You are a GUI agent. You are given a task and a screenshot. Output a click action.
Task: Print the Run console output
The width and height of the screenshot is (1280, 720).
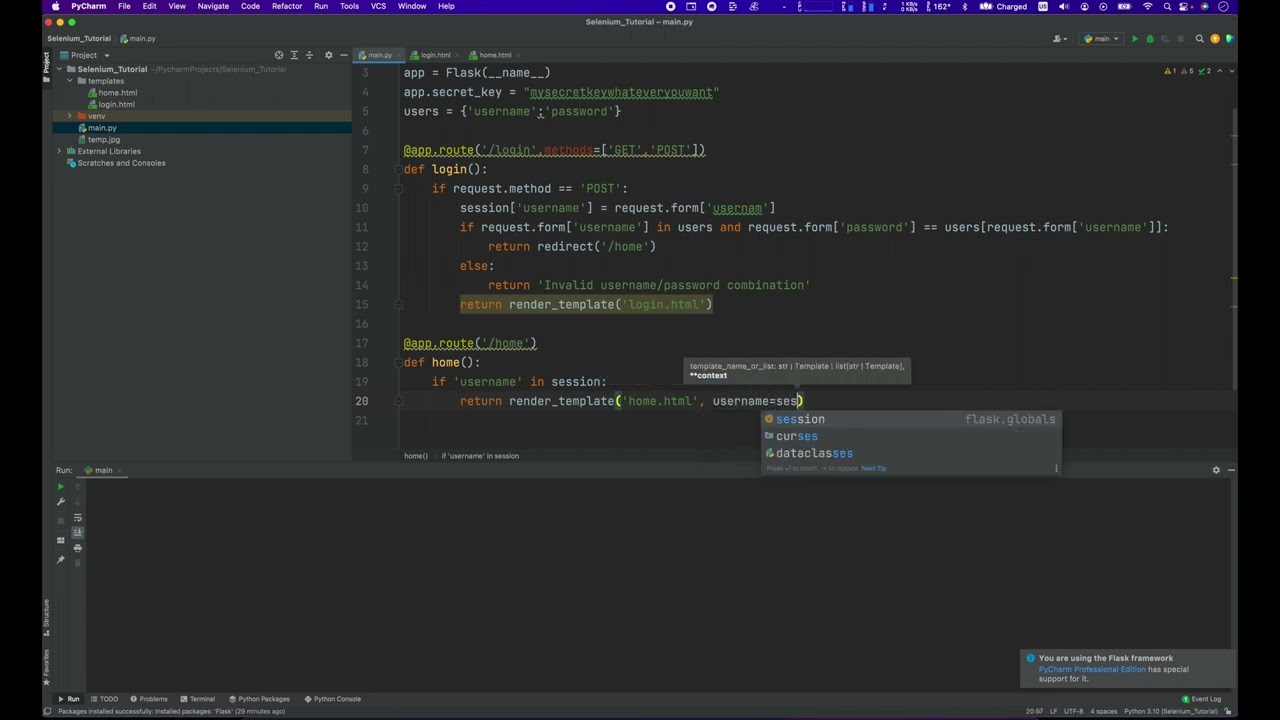(x=77, y=548)
